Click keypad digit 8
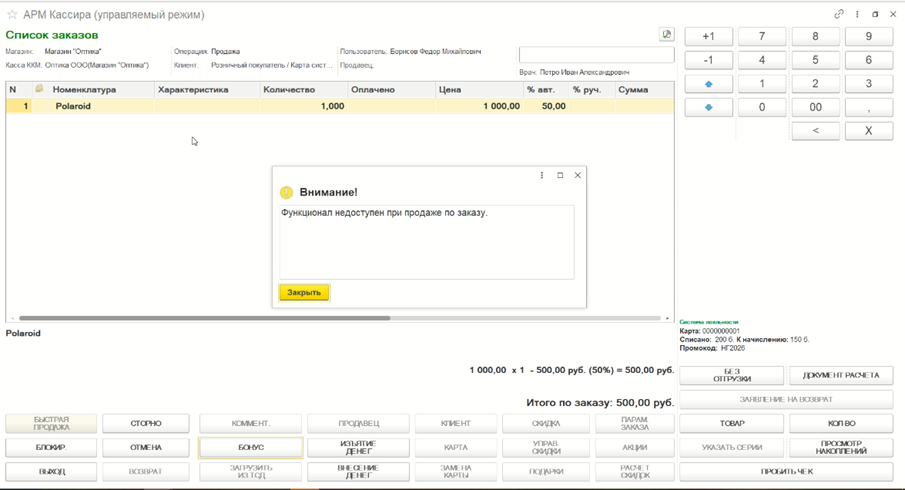The image size is (905, 490). [x=816, y=36]
